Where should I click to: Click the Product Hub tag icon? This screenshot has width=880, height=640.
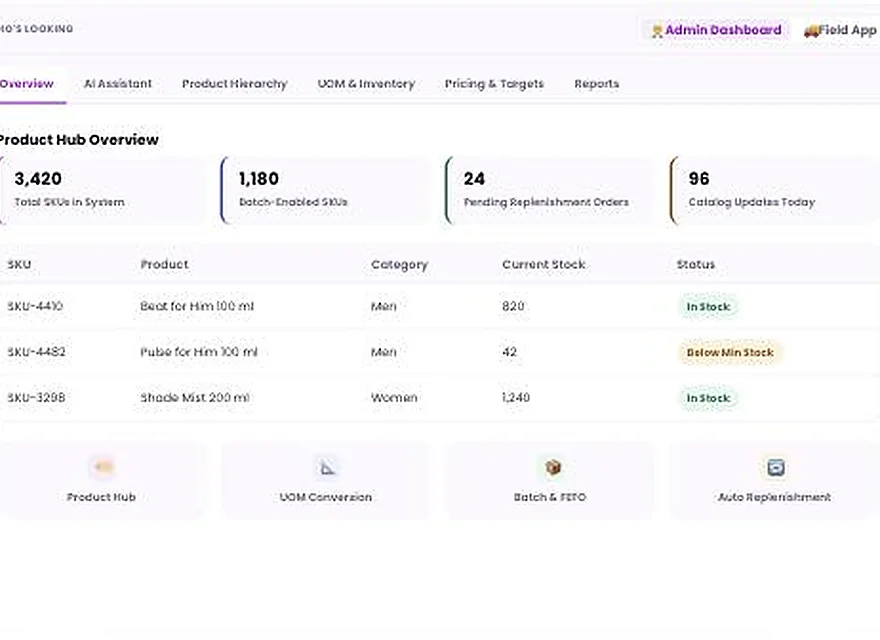pos(103,467)
